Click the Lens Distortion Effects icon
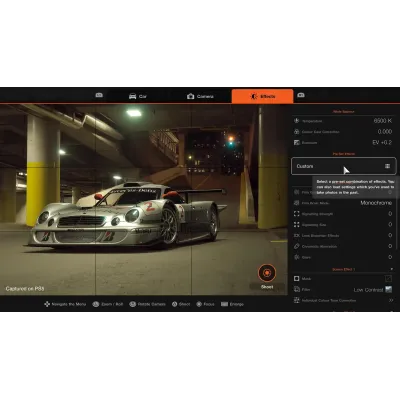 296,235
